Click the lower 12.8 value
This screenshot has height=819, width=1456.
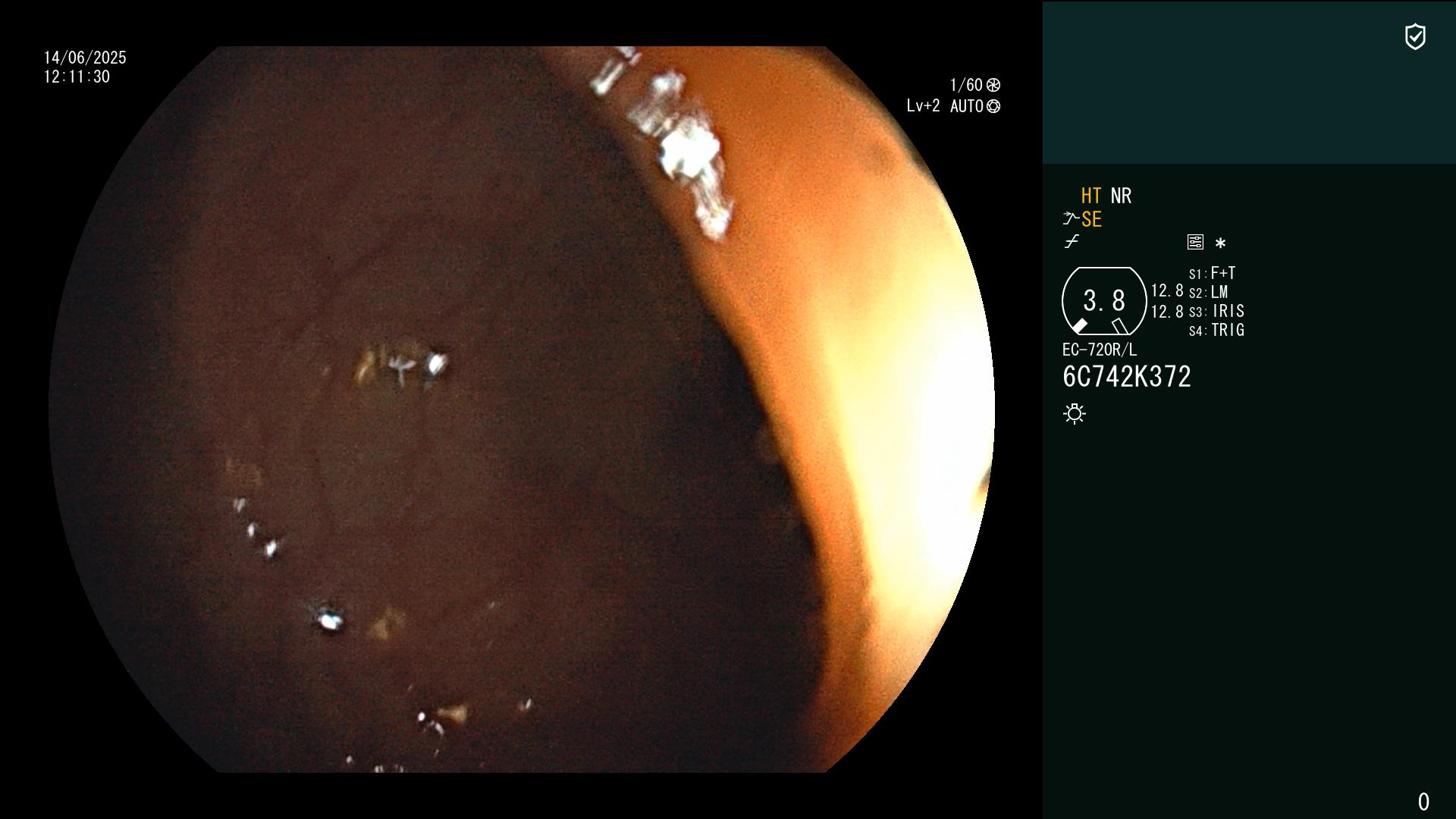point(1167,311)
